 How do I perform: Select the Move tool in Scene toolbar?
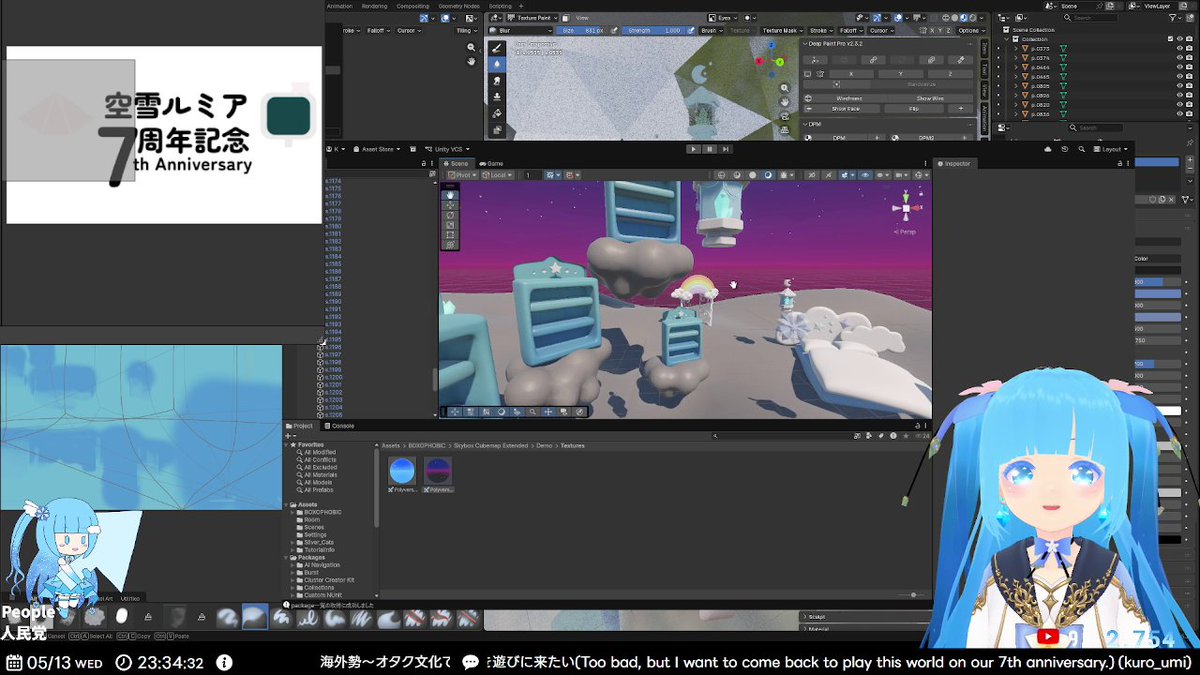pyautogui.click(x=450, y=205)
